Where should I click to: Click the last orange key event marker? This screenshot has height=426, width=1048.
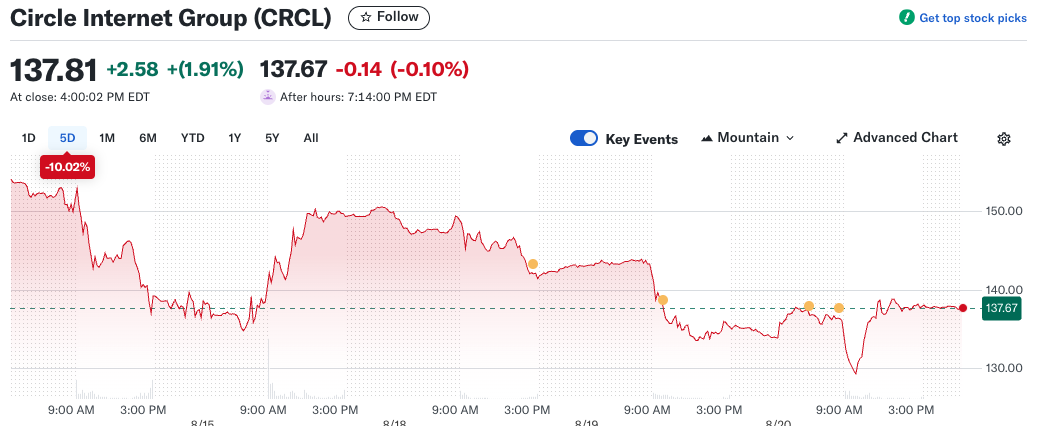[839, 308]
